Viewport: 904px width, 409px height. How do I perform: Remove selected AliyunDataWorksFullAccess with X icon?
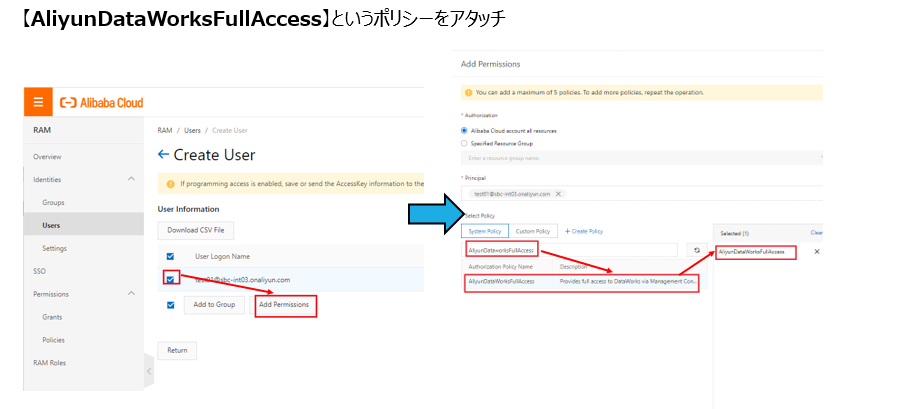(x=816, y=252)
